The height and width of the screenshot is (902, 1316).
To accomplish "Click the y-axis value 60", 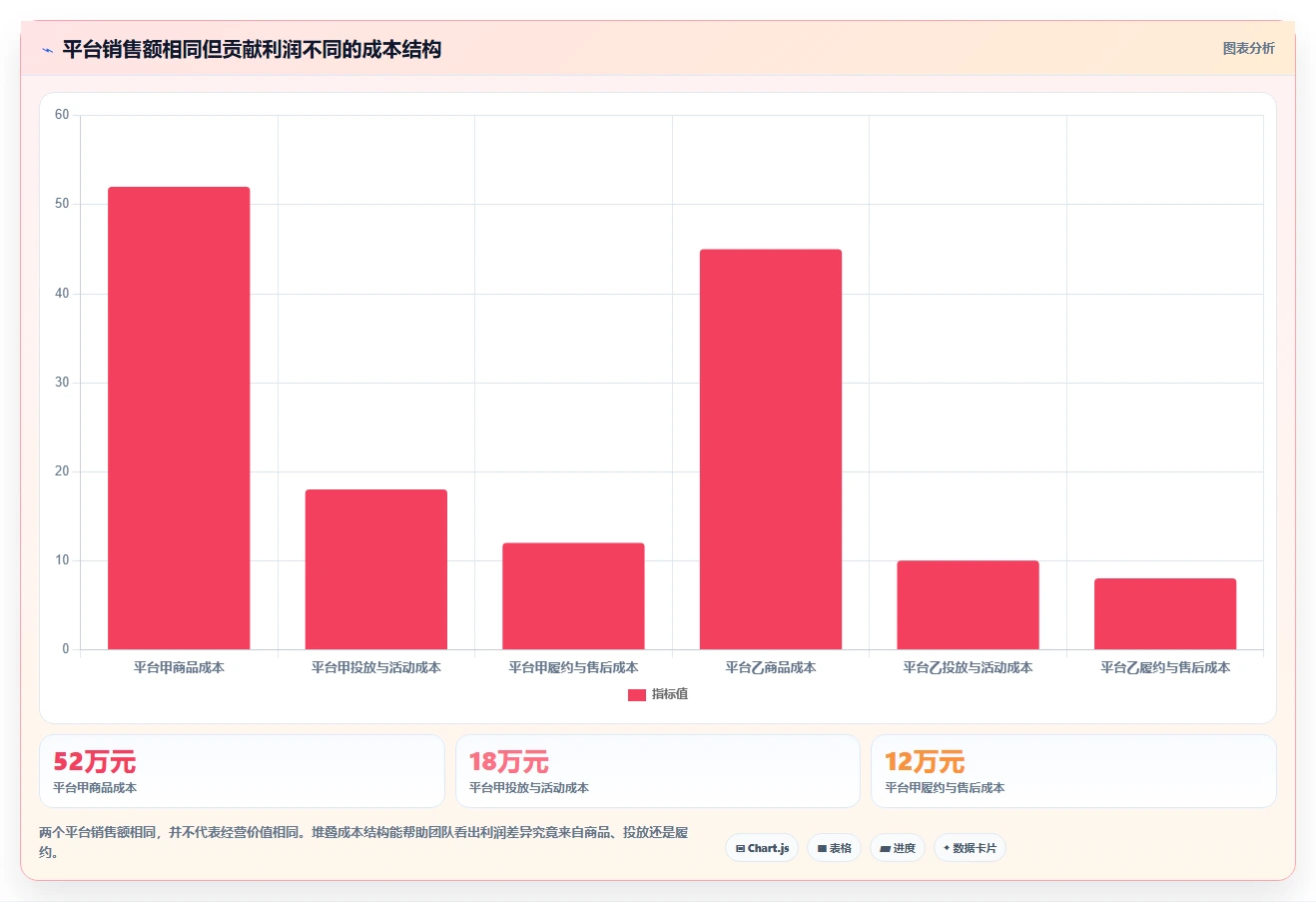I will tap(62, 115).
